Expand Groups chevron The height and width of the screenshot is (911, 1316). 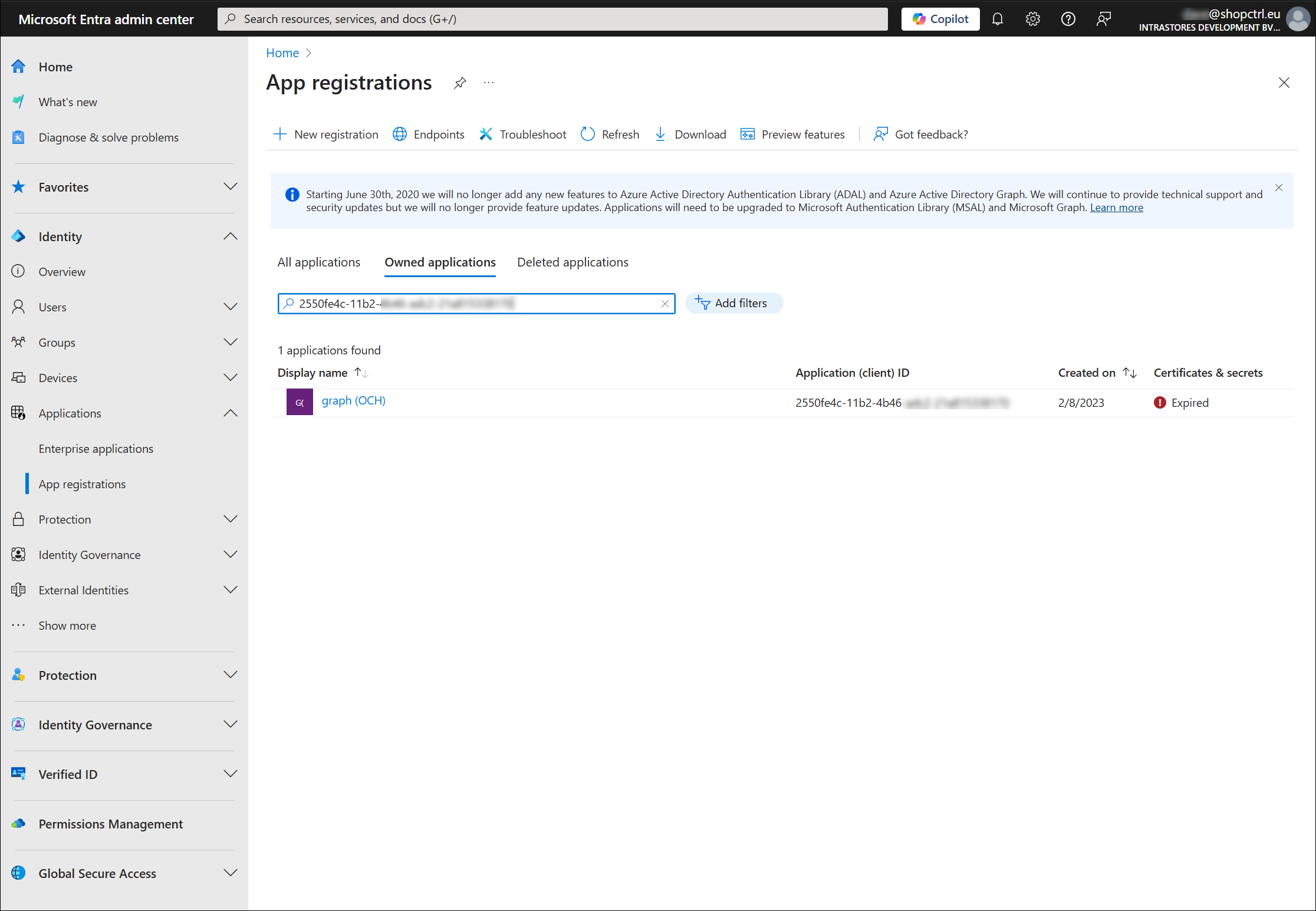(x=231, y=342)
